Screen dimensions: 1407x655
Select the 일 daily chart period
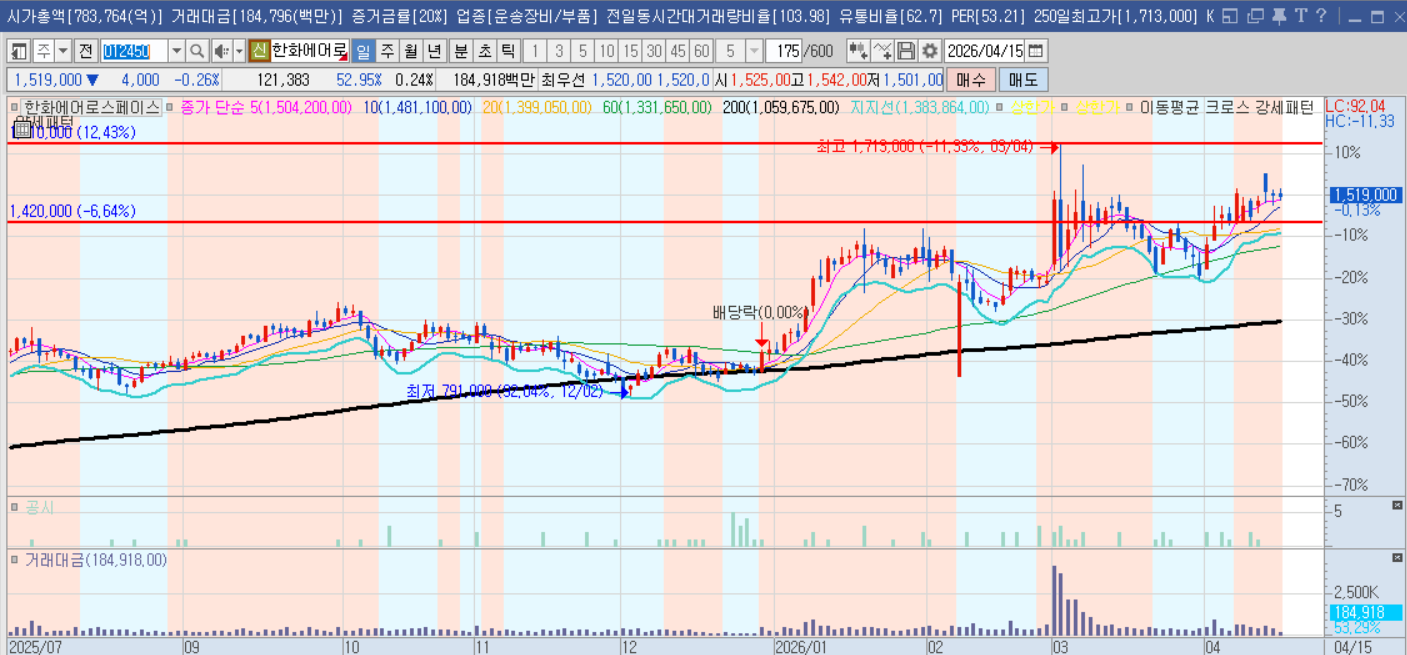click(362, 51)
